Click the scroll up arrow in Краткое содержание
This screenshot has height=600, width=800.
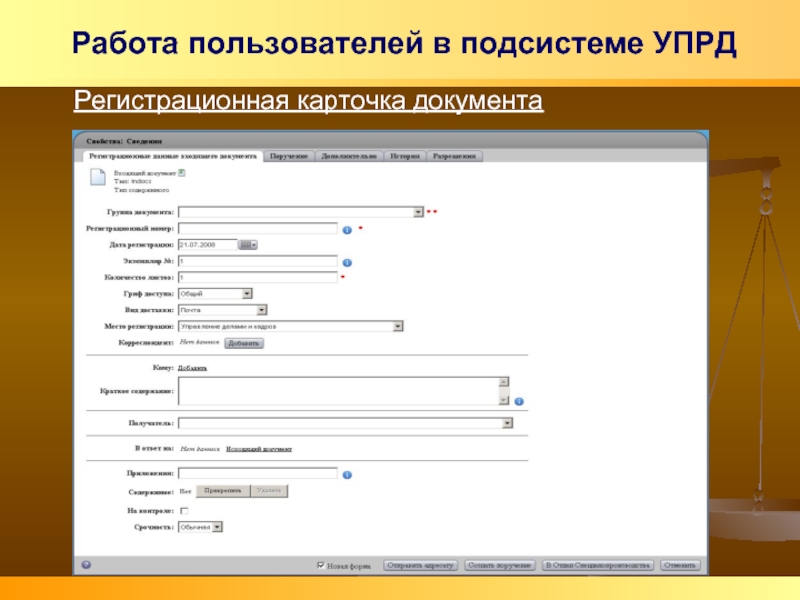tap(504, 382)
